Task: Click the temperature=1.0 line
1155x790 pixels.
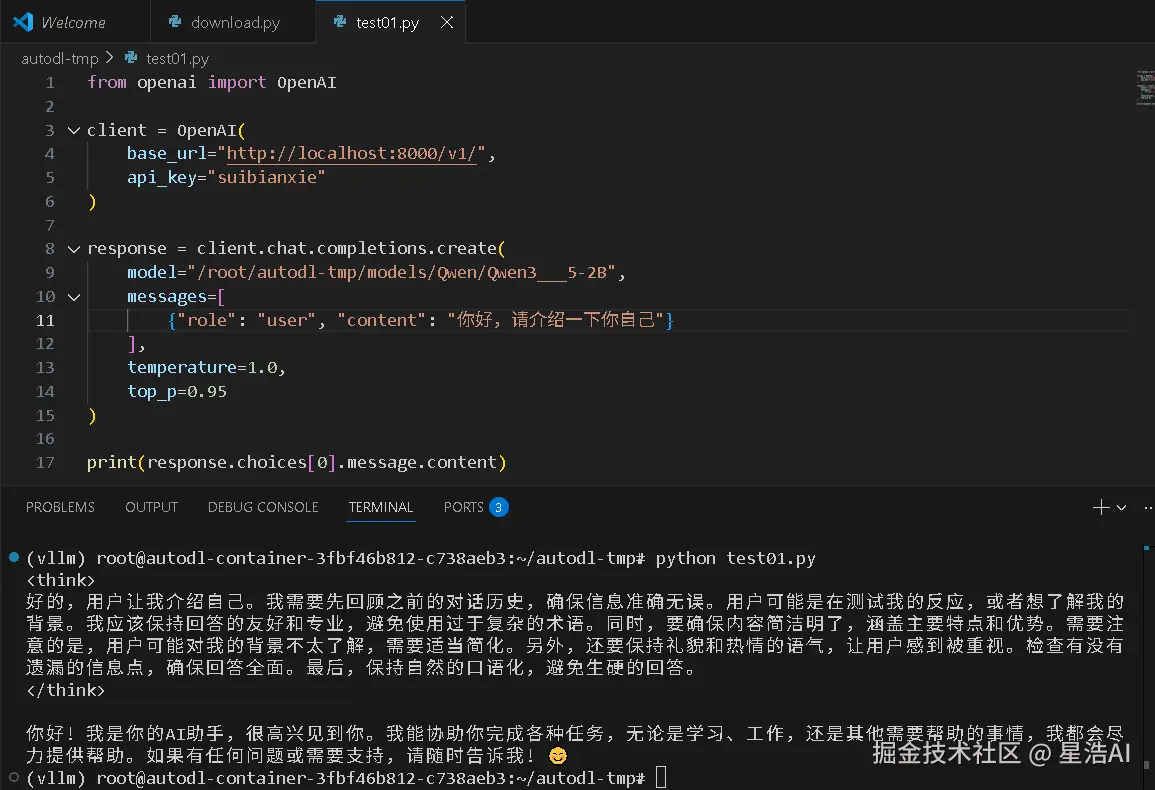Action: click(x=206, y=368)
